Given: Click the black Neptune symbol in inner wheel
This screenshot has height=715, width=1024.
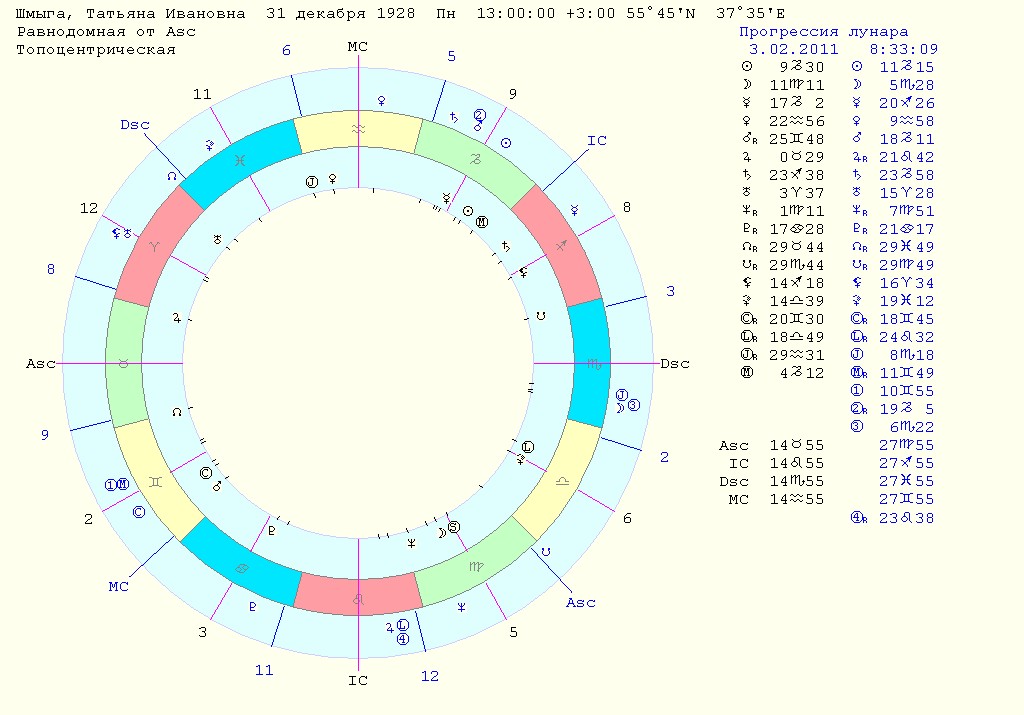Looking at the screenshot, I should tap(411, 543).
